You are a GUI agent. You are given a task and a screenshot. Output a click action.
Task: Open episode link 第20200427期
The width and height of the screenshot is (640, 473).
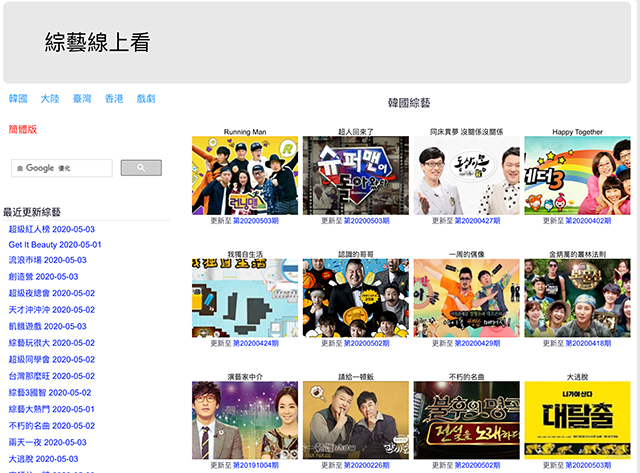478,221
